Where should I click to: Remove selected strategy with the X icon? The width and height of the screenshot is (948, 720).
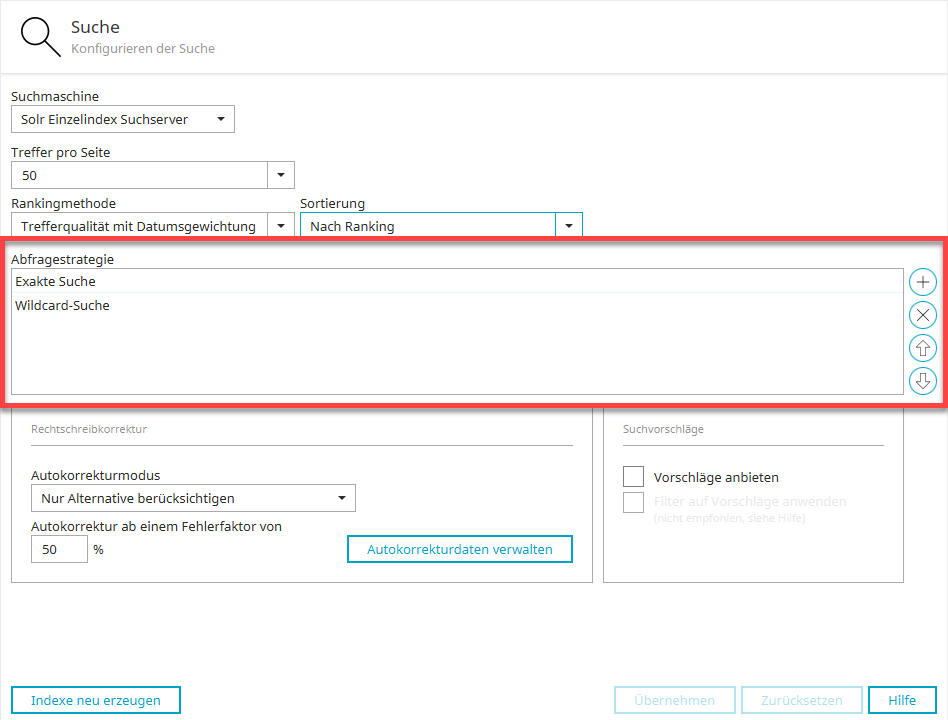922,316
